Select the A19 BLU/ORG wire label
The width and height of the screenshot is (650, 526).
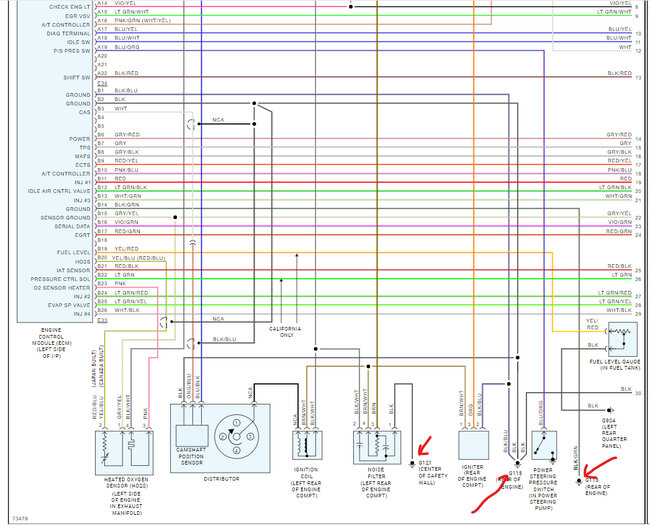(118, 47)
